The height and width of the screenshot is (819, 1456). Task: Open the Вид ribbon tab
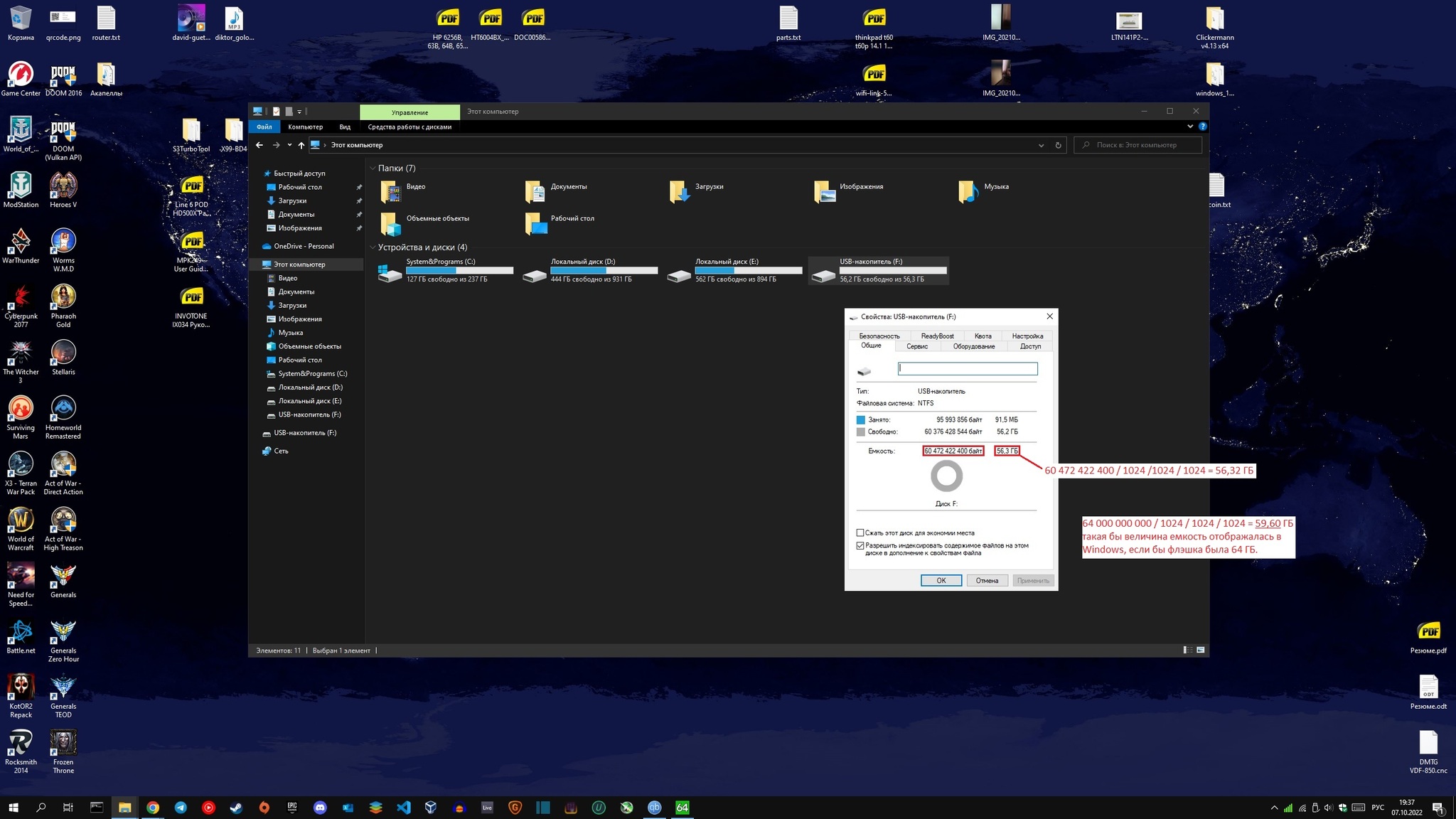point(345,127)
